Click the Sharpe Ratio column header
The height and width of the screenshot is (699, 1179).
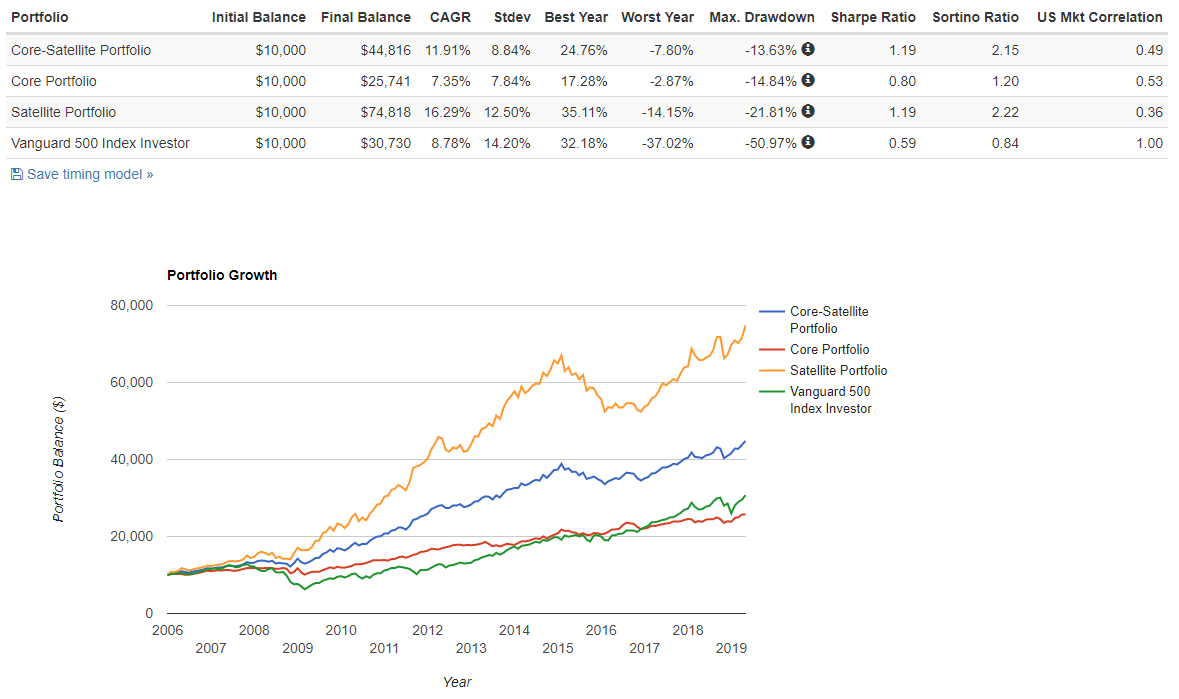coord(872,17)
